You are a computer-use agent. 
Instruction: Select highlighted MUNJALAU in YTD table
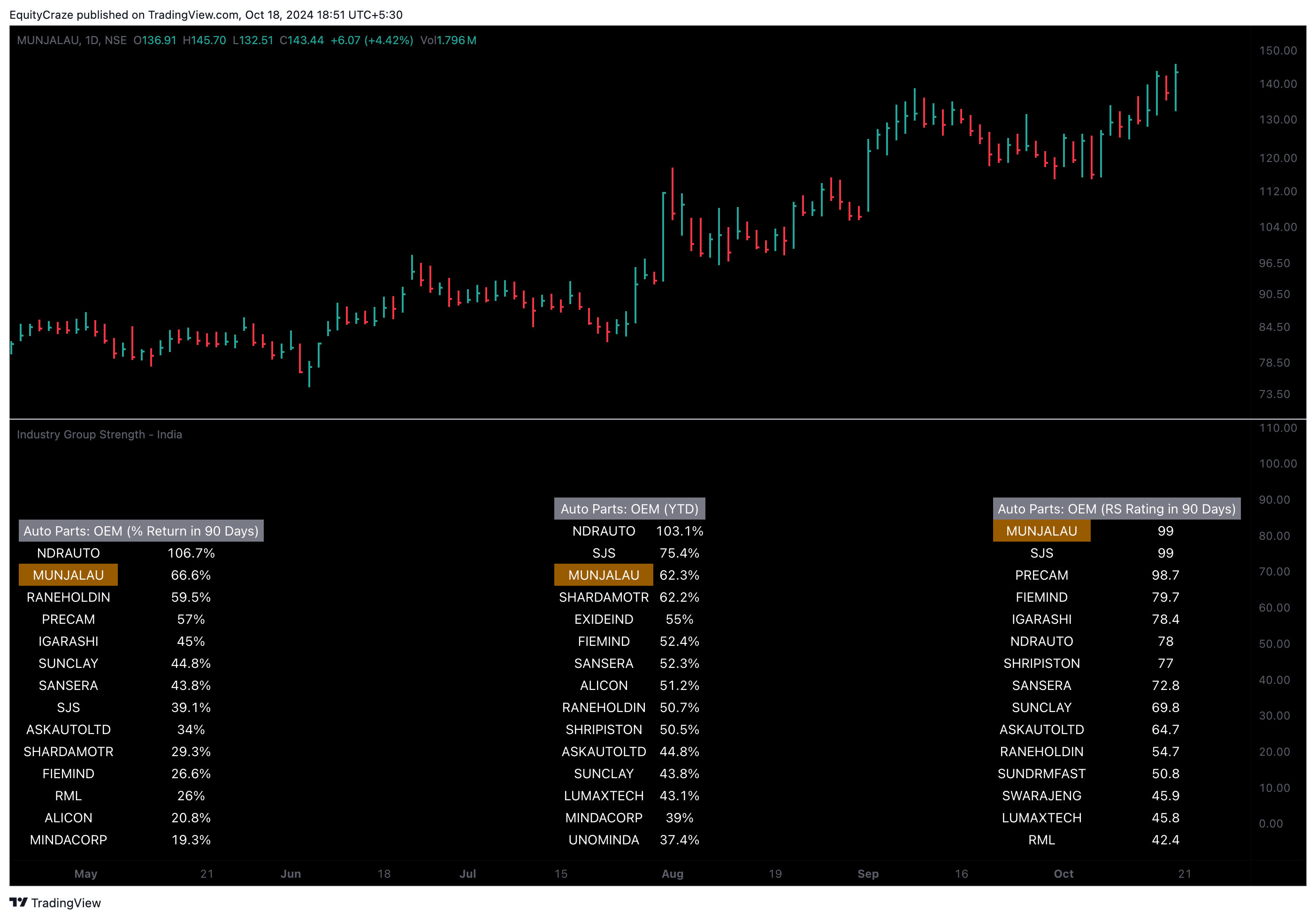604,575
